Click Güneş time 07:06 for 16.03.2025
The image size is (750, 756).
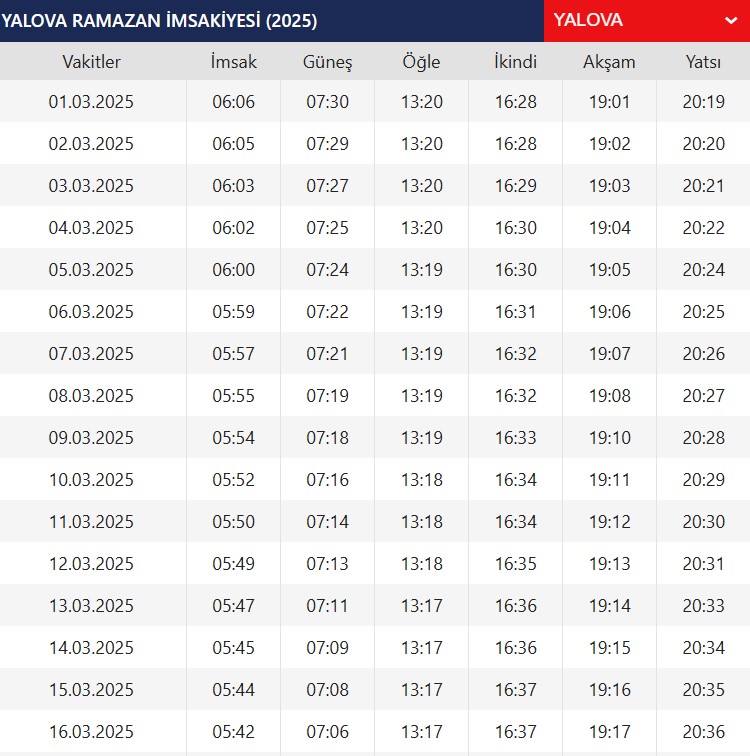click(327, 731)
